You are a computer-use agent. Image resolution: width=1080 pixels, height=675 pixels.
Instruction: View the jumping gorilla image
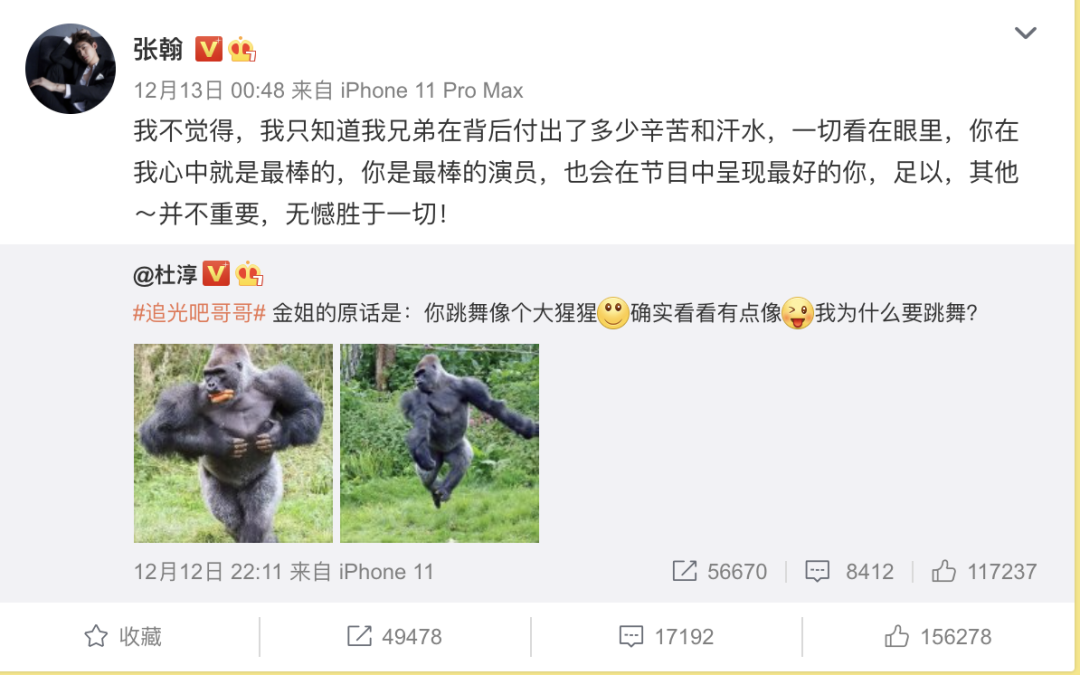pyautogui.click(x=439, y=444)
